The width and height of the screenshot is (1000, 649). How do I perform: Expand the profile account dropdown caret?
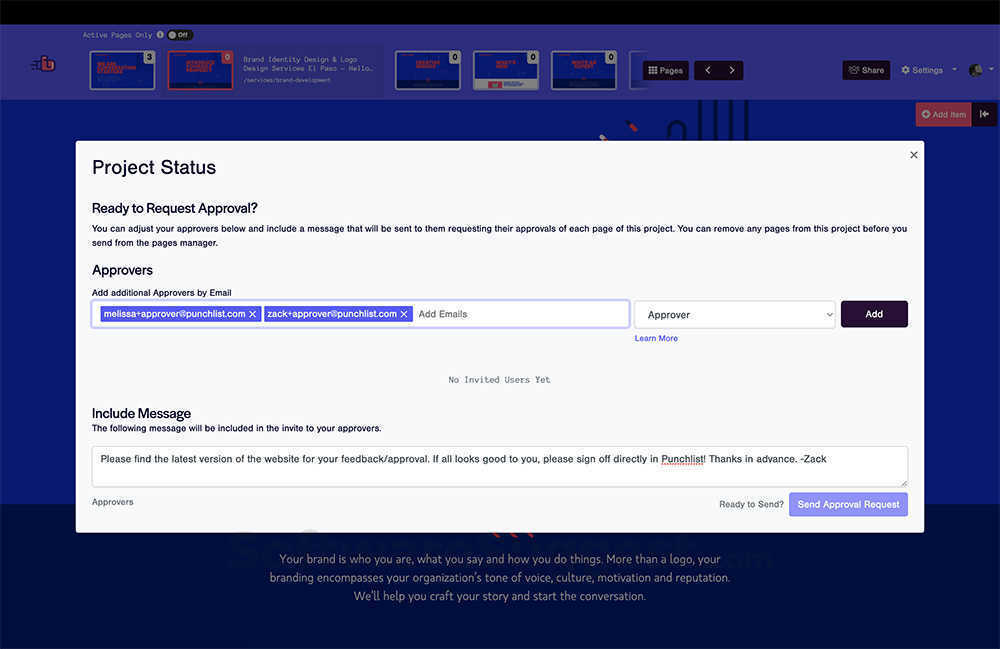tap(991, 70)
